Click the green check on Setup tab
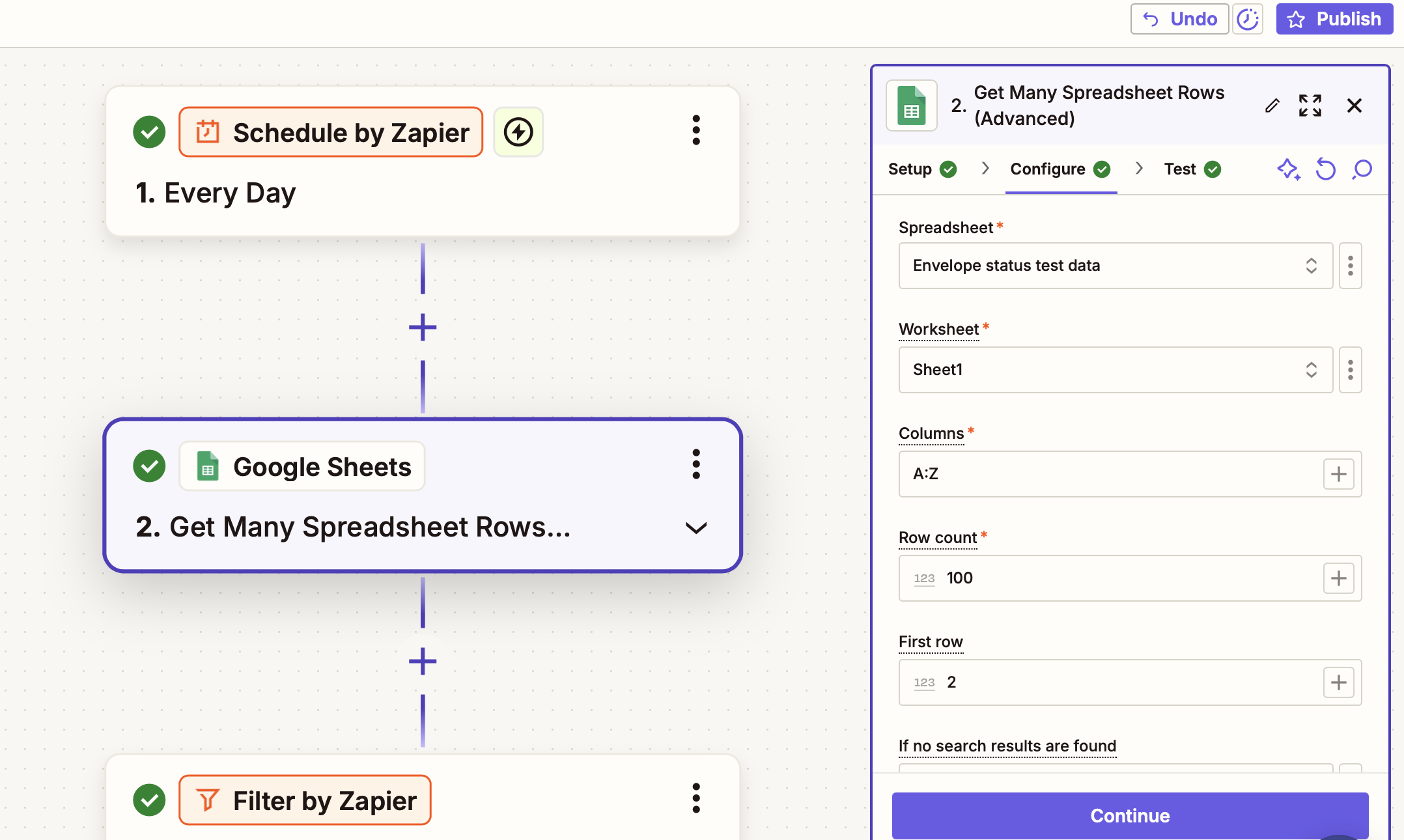The width and height of the screenshot is (1404, 840). pos(948,169)
